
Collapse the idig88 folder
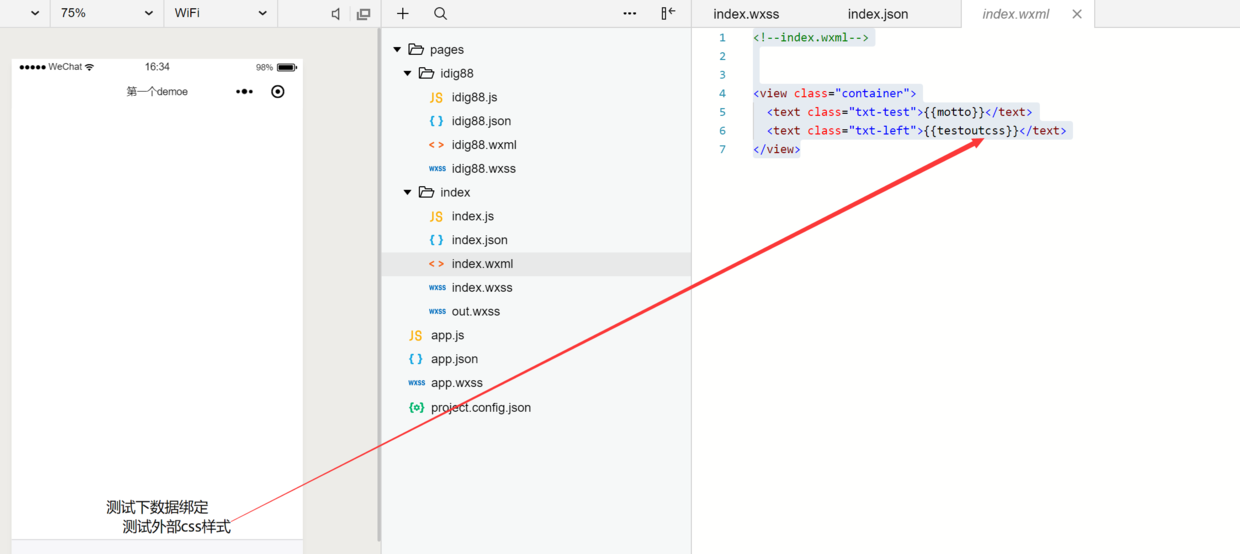pyautogui.click(x=408, y=74)
